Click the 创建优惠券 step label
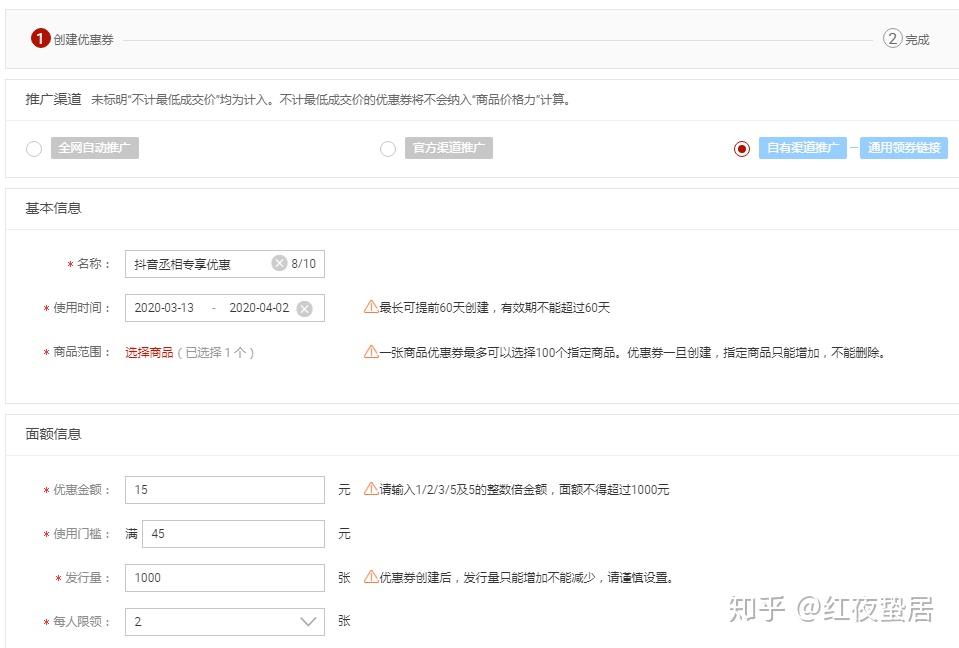 click(83, 40)
